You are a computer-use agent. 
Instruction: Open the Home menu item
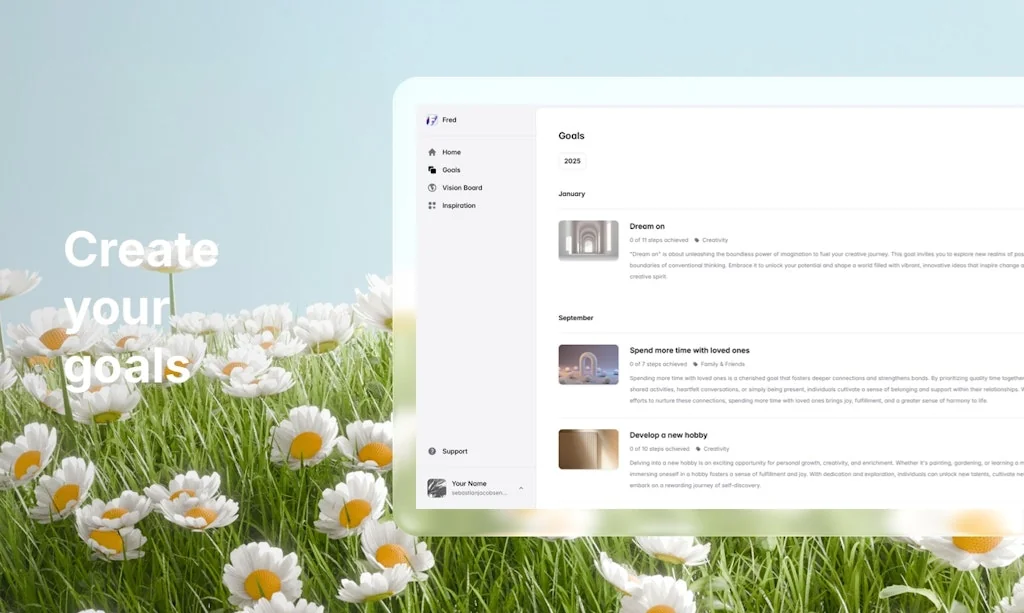[x=451, y=152]
